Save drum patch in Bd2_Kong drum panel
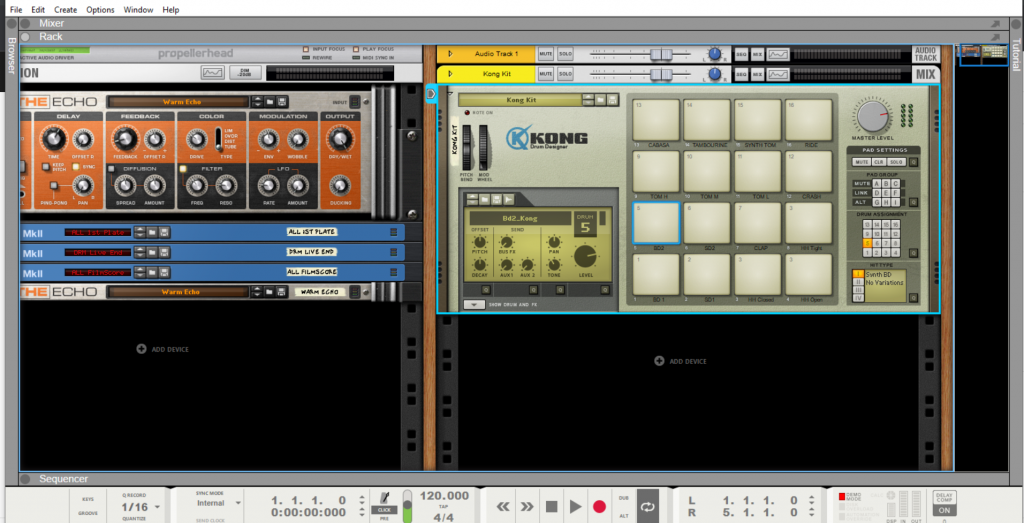 coord(496,199)
